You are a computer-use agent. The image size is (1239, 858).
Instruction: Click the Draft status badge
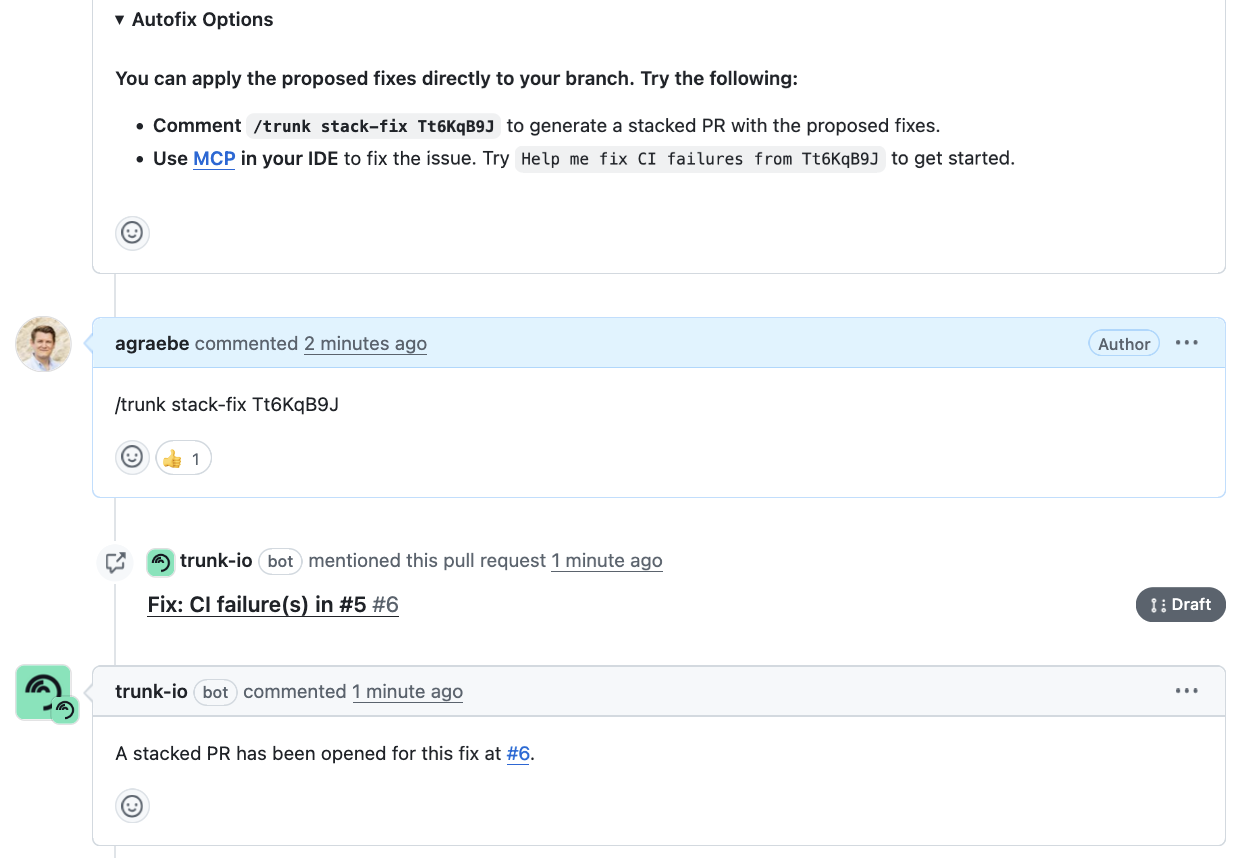(1180, 605)
